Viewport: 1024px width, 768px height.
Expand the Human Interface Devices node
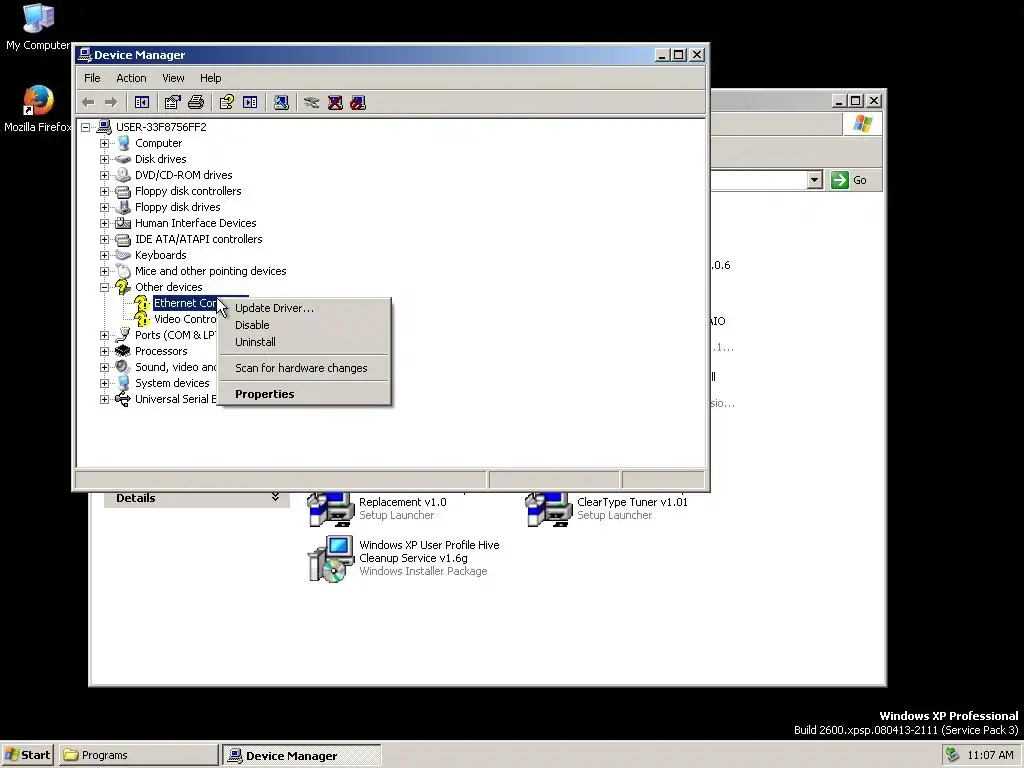(104, 223)
